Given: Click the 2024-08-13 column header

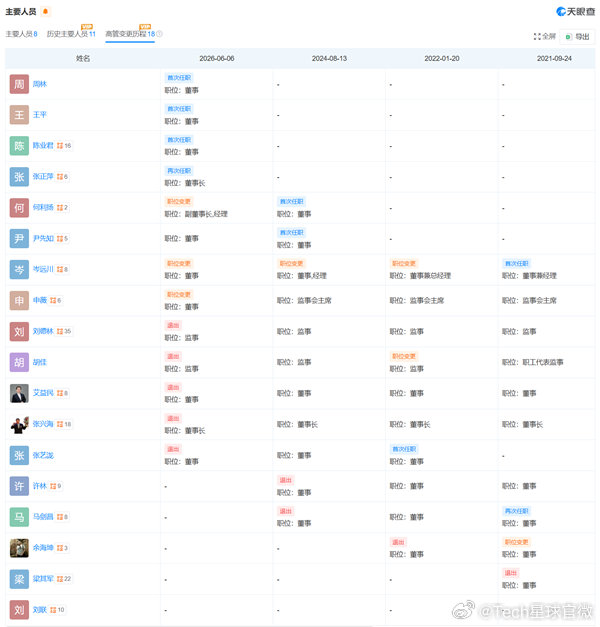Looking at the screenshot, I should point(329,58).
